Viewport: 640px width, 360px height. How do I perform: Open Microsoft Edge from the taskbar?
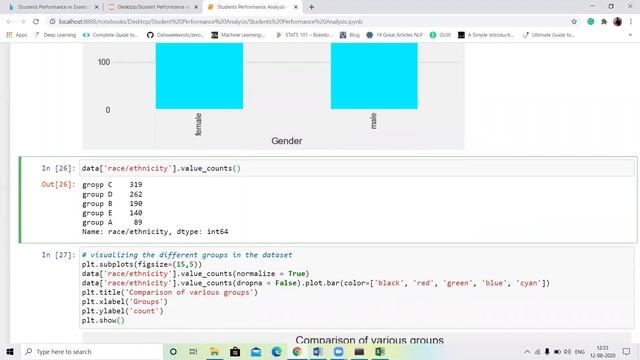276,351
